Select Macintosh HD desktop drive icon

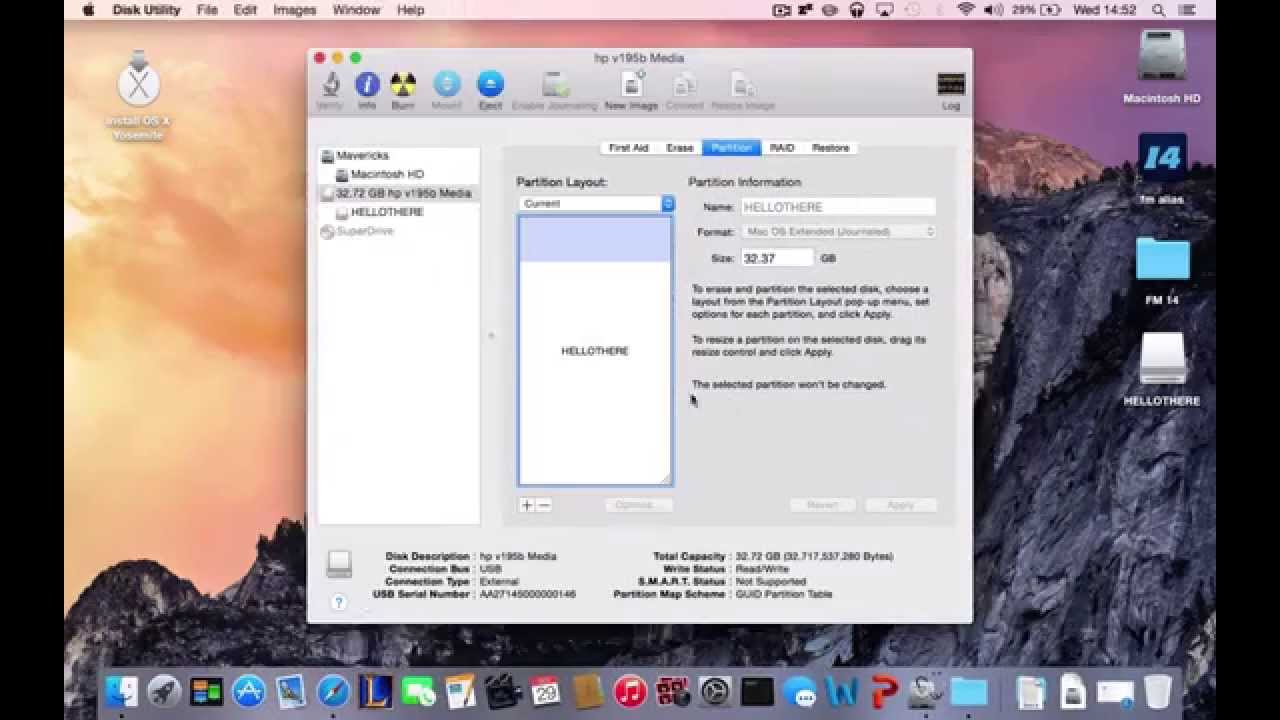point(1162,67)
